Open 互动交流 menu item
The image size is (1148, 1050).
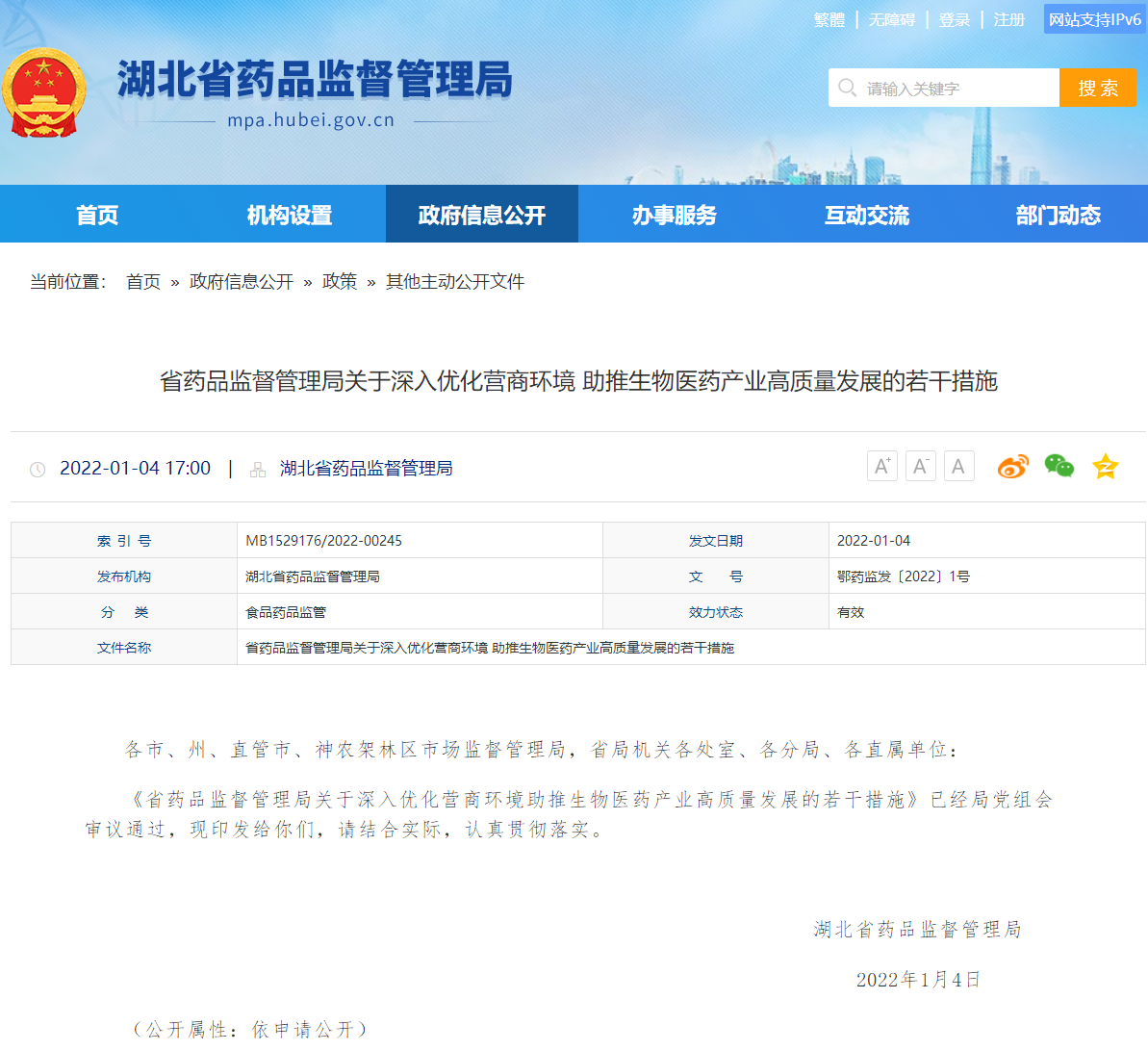point(867,215)
